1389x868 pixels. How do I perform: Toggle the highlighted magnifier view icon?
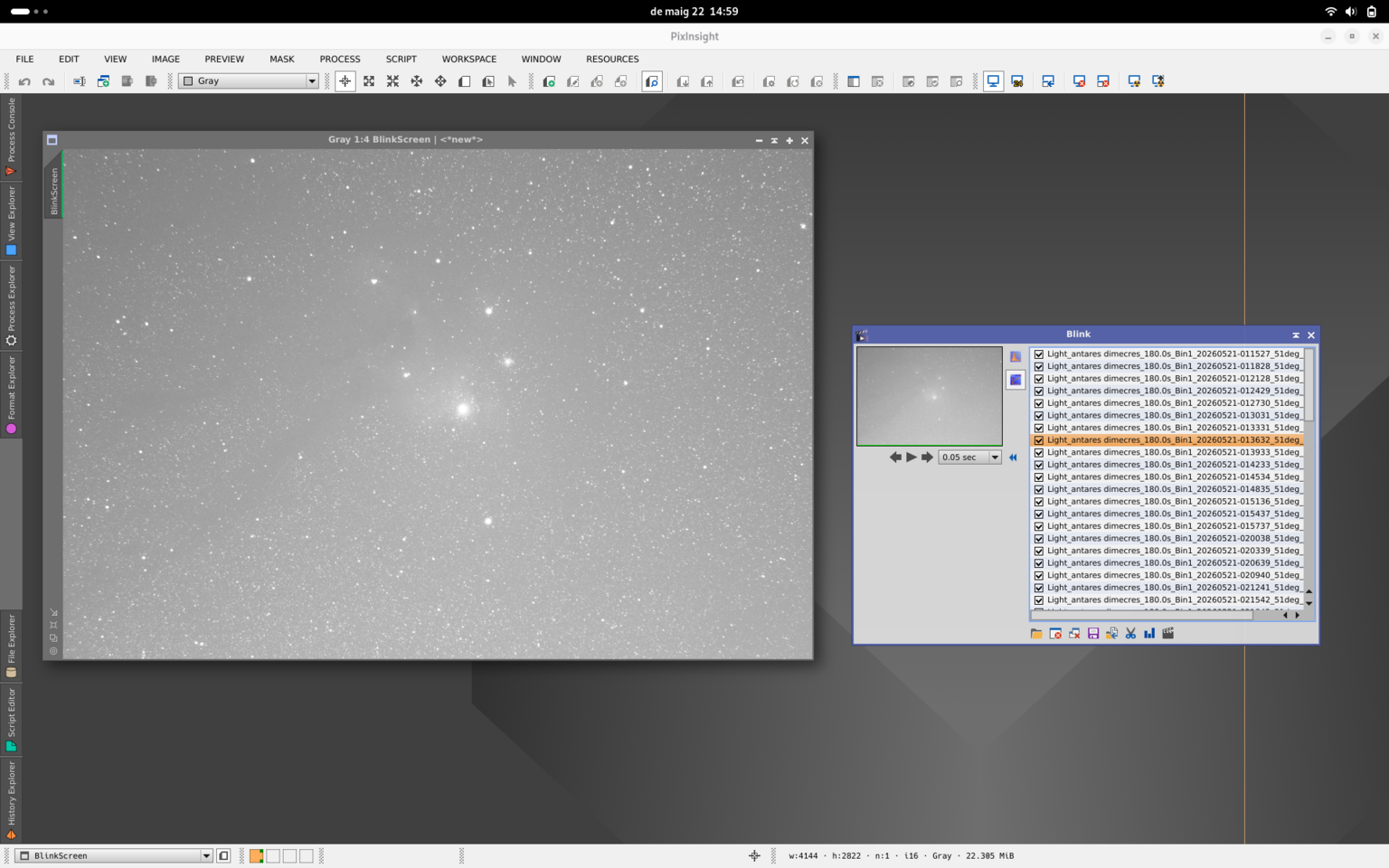pyautogui.click(x=652, y=81)
